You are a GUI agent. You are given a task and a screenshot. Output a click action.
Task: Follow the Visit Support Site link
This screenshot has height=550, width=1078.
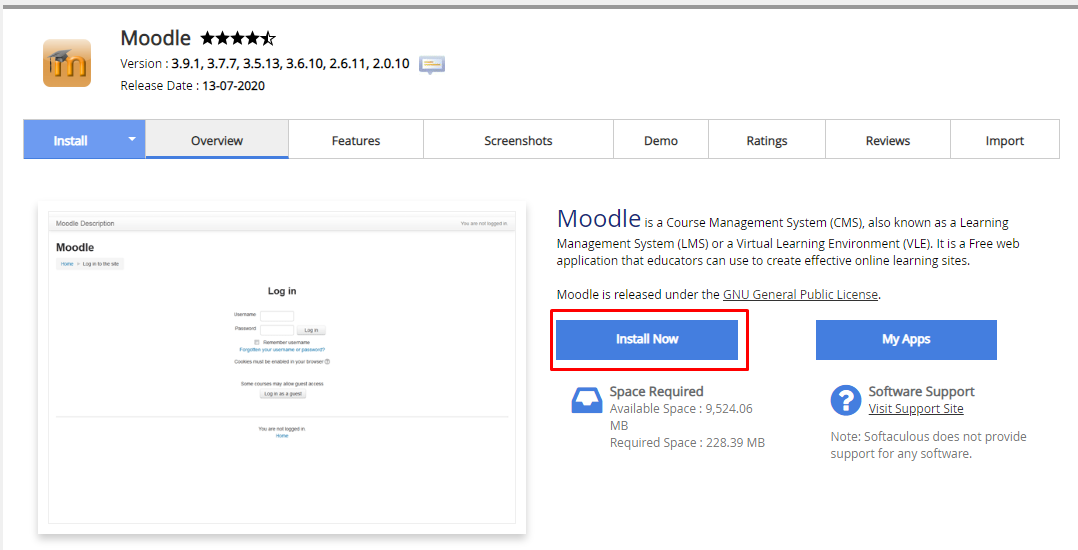(x=916, y=408)
